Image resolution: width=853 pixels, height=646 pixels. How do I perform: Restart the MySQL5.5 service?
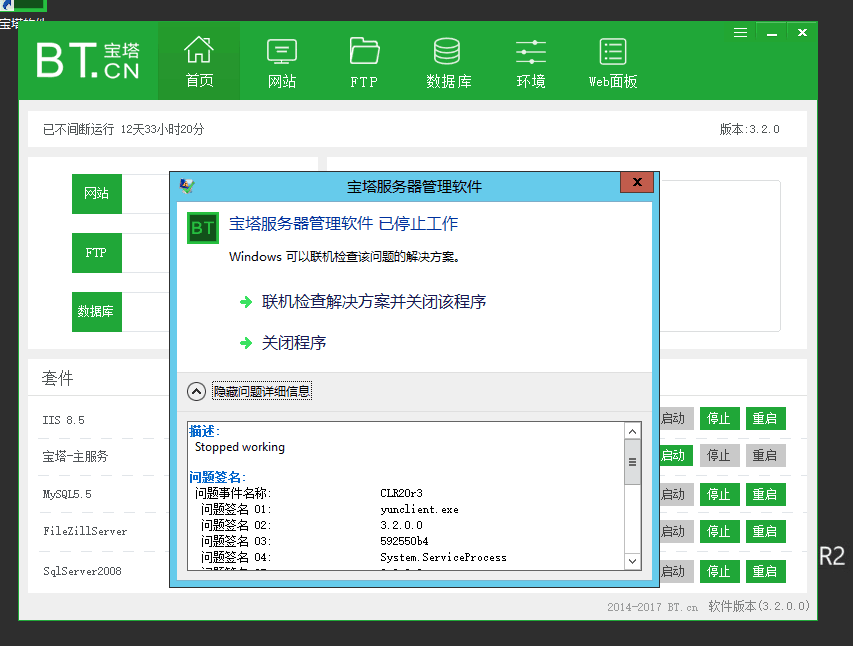click(x=765, y=495)
